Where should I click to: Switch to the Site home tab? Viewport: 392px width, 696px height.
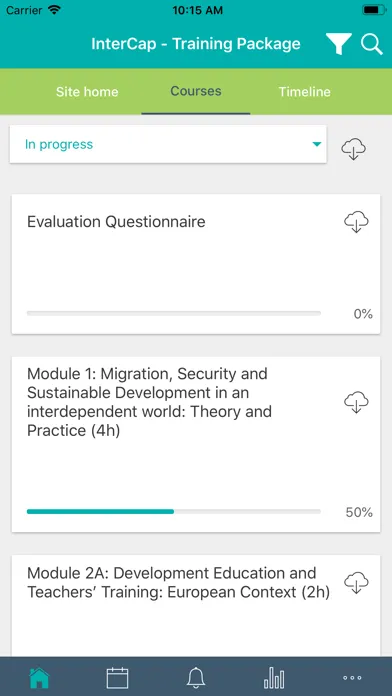[87, 92]
